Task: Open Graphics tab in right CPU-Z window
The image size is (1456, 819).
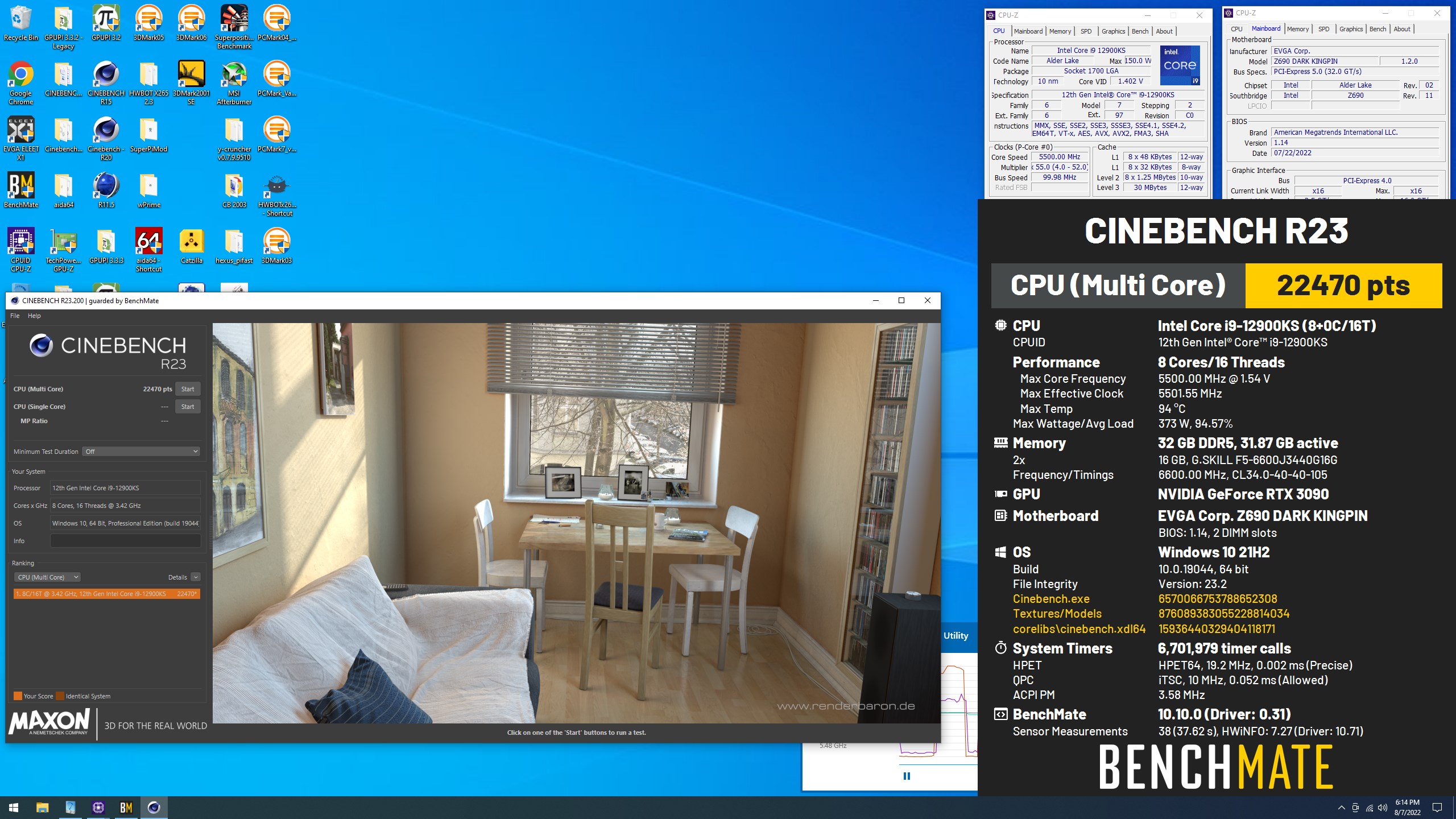Action: pyautogui.click(x=1351, y=29)
